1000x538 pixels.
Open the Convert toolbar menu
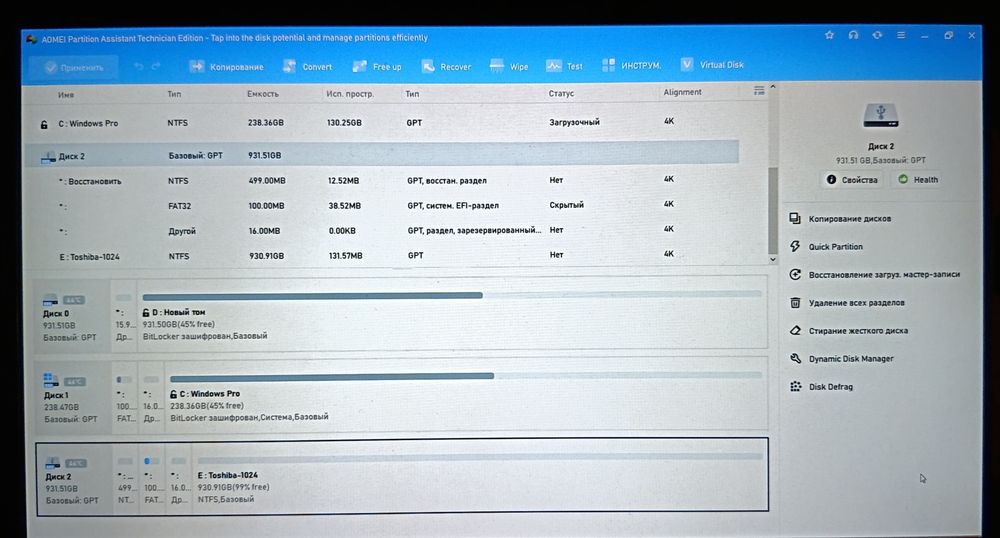(x=307, y=66)
